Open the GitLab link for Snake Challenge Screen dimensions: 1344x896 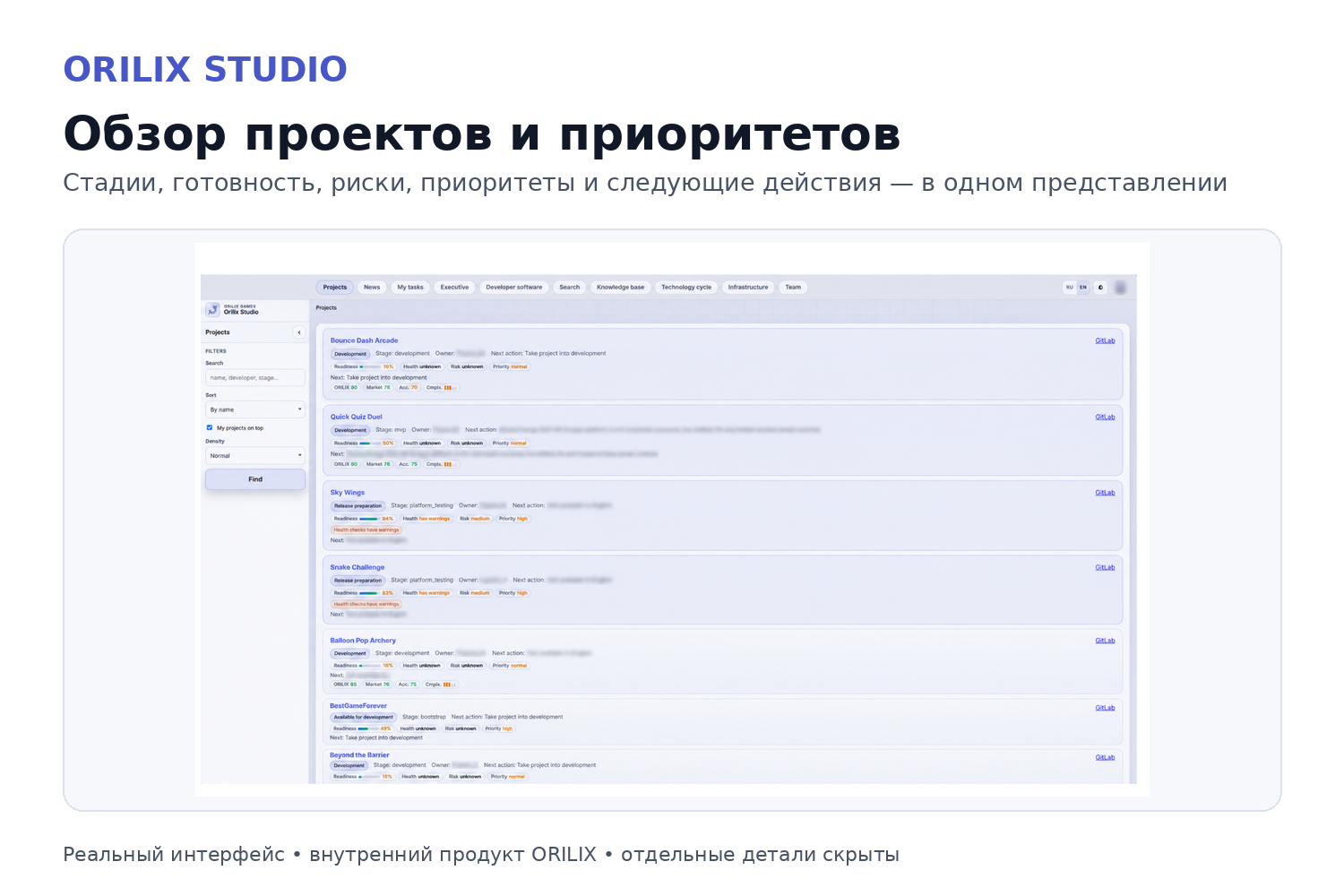(x=1105, y=567)
